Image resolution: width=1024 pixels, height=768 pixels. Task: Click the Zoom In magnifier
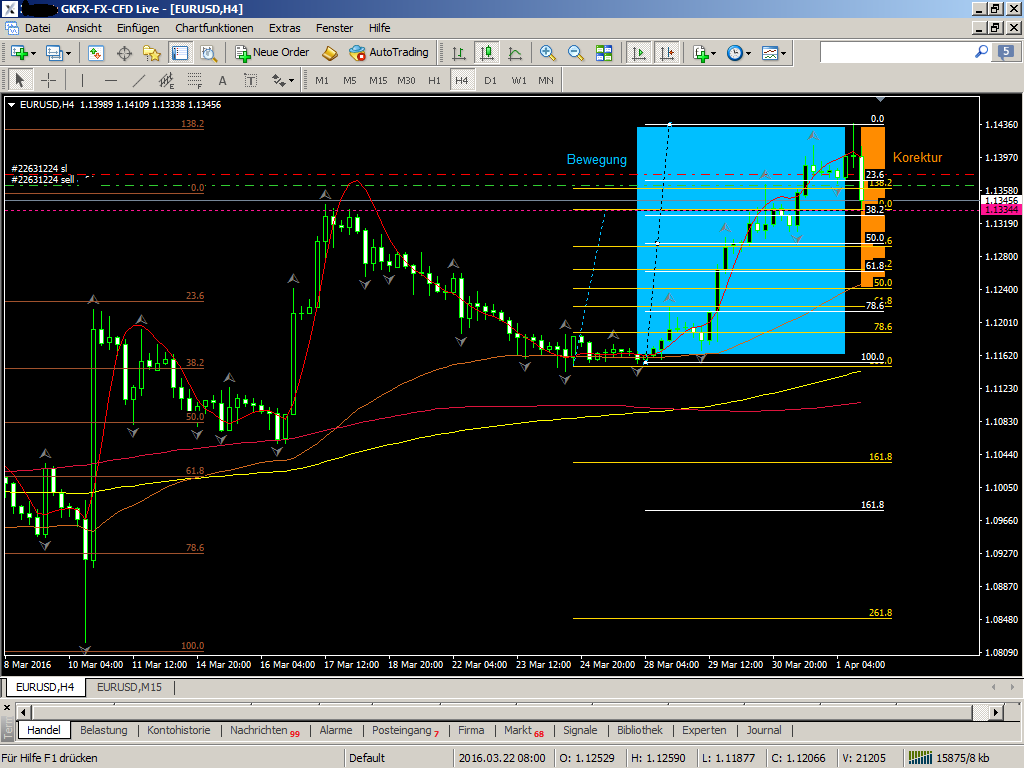[x=545, y=53]
